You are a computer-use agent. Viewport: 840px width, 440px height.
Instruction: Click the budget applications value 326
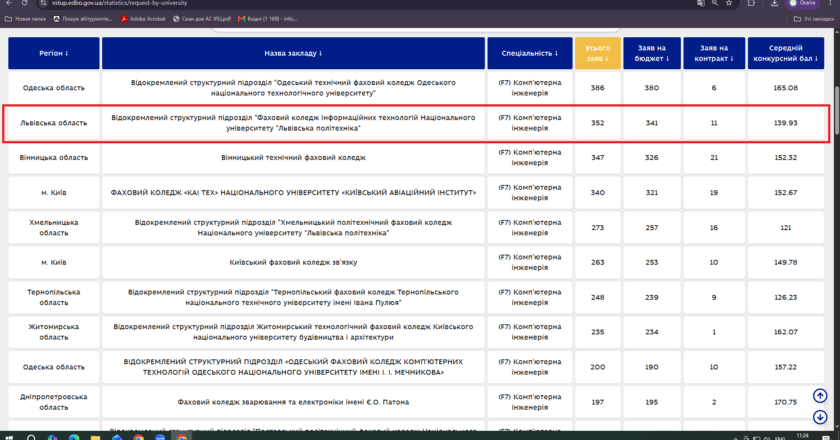pyautogui.click(x=652, y=158)
